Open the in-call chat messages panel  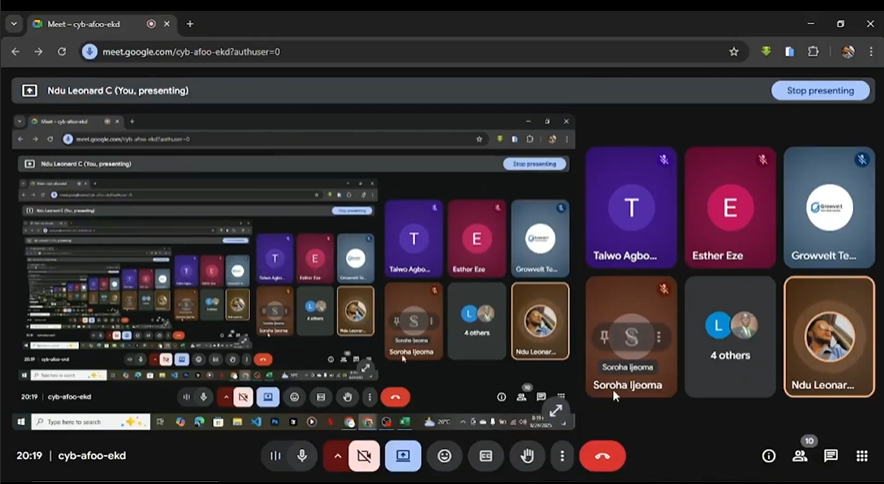tap(831, 456)
